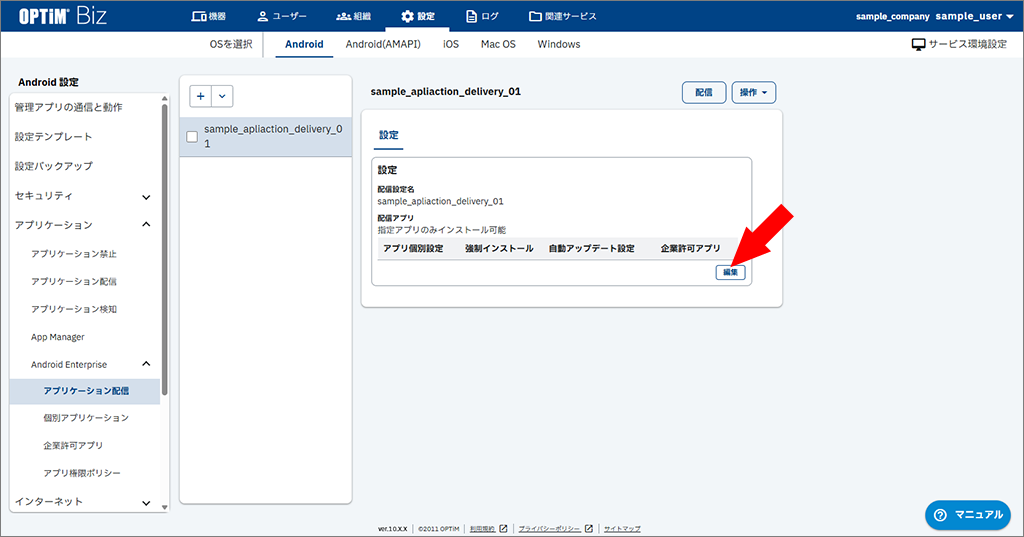The image size is (1024, 537).
Task: Open the ログ logs menu
Action: pyautogui.click(x=482, y=16)
